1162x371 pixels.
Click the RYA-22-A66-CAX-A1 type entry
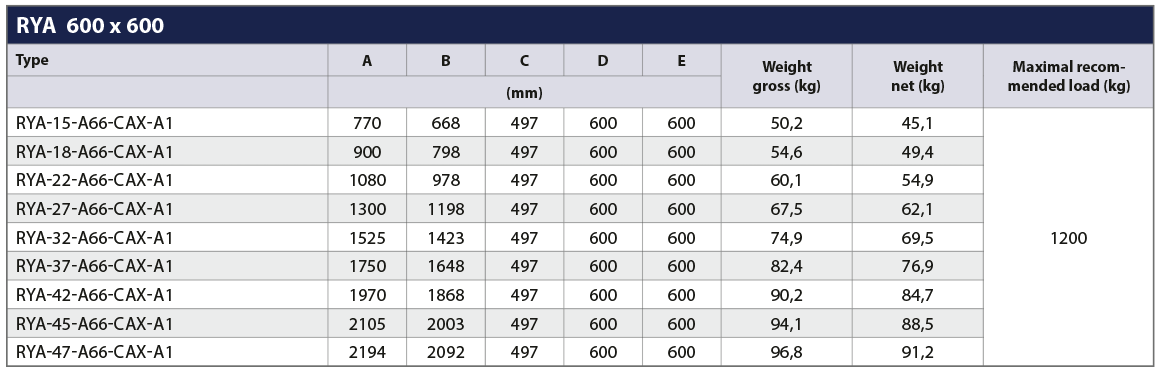coord(94,180)
